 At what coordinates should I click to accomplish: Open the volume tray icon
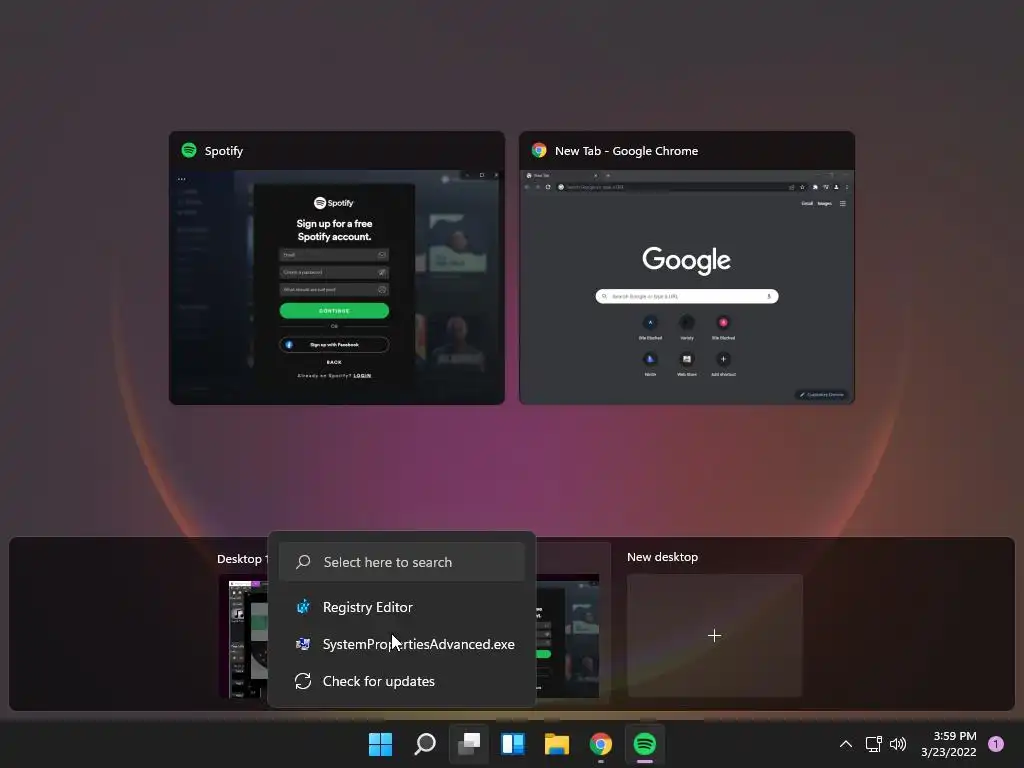tap(898, 744)
